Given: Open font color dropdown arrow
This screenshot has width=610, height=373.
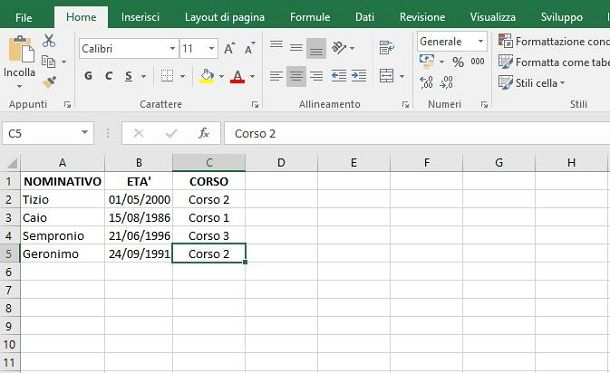Looking at the screenshot, I should pos(252,76).
